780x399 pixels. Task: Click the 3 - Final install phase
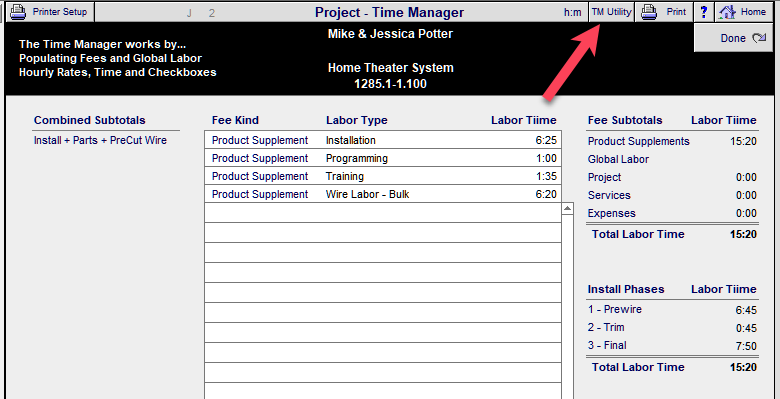tap(607, 345)
